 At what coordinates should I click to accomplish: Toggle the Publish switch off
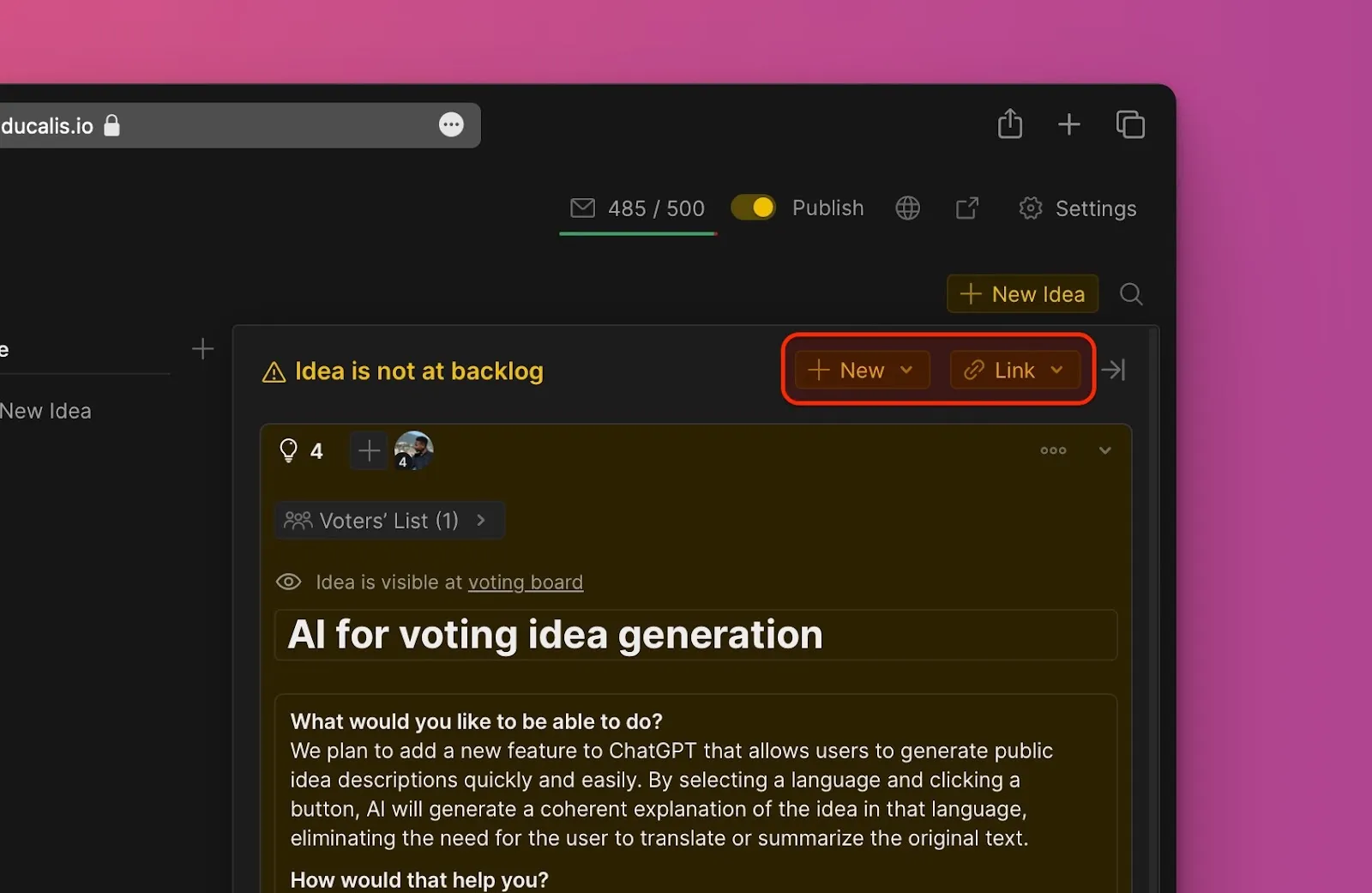click(x=754, y=208)
